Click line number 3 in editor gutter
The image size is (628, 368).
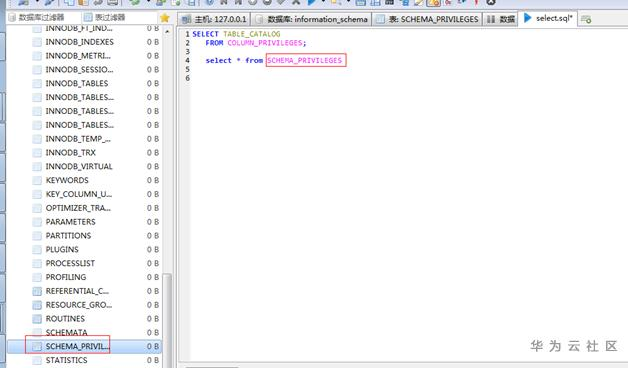tap(187, 52)
